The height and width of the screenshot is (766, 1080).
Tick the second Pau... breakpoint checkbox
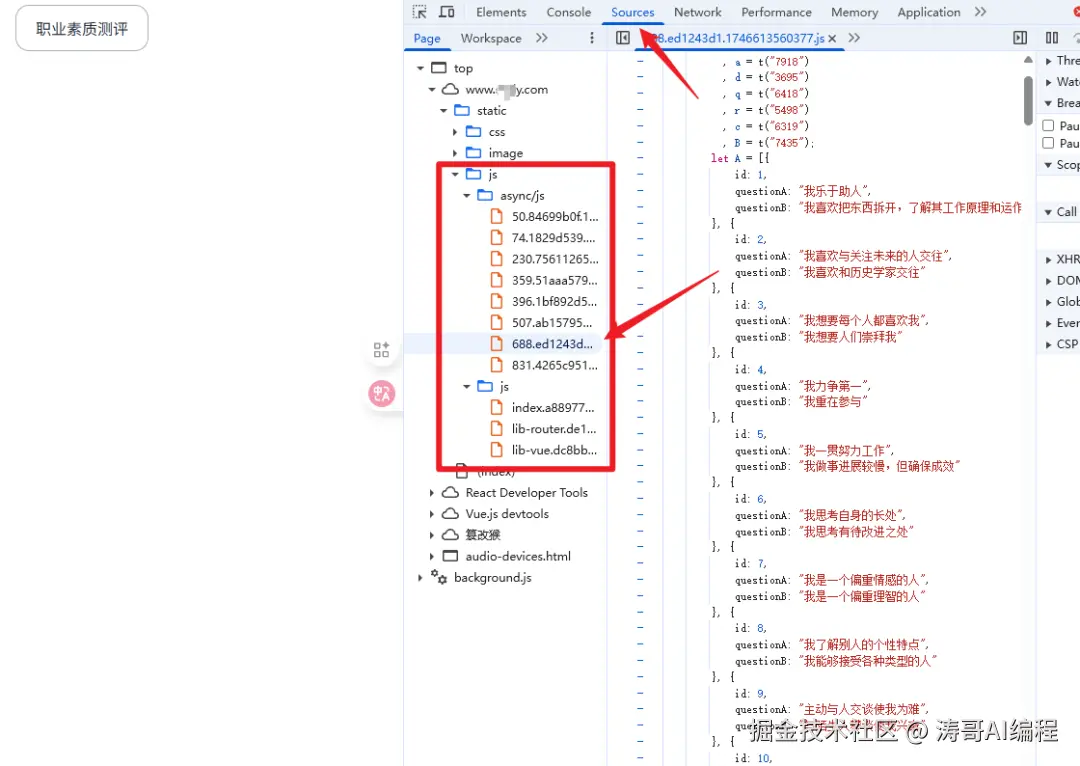tap(1048, 143)
